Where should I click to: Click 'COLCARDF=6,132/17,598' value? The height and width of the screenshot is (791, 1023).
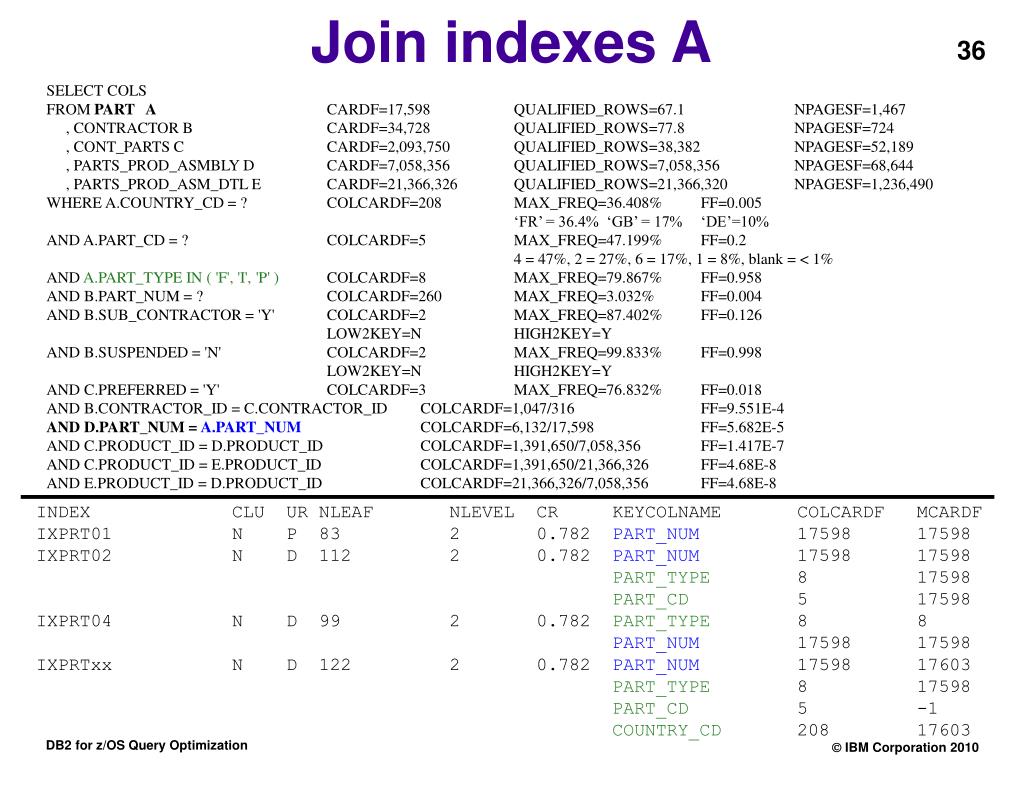tap(507, 427)
